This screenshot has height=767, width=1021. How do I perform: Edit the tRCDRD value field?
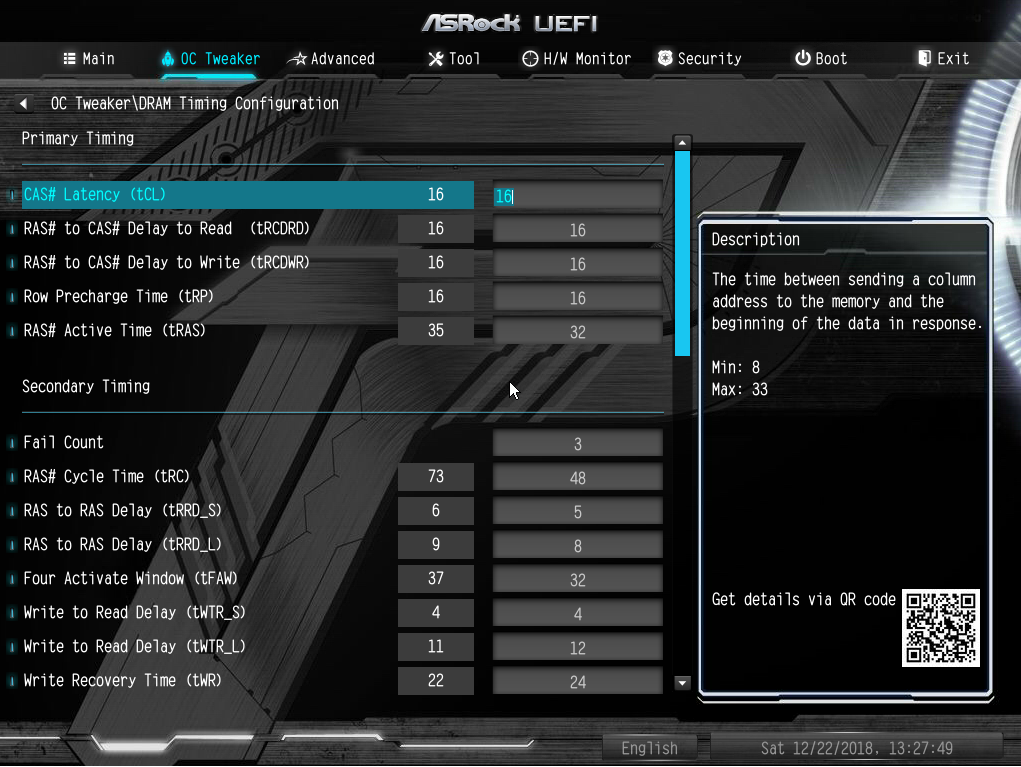(578, 230)
